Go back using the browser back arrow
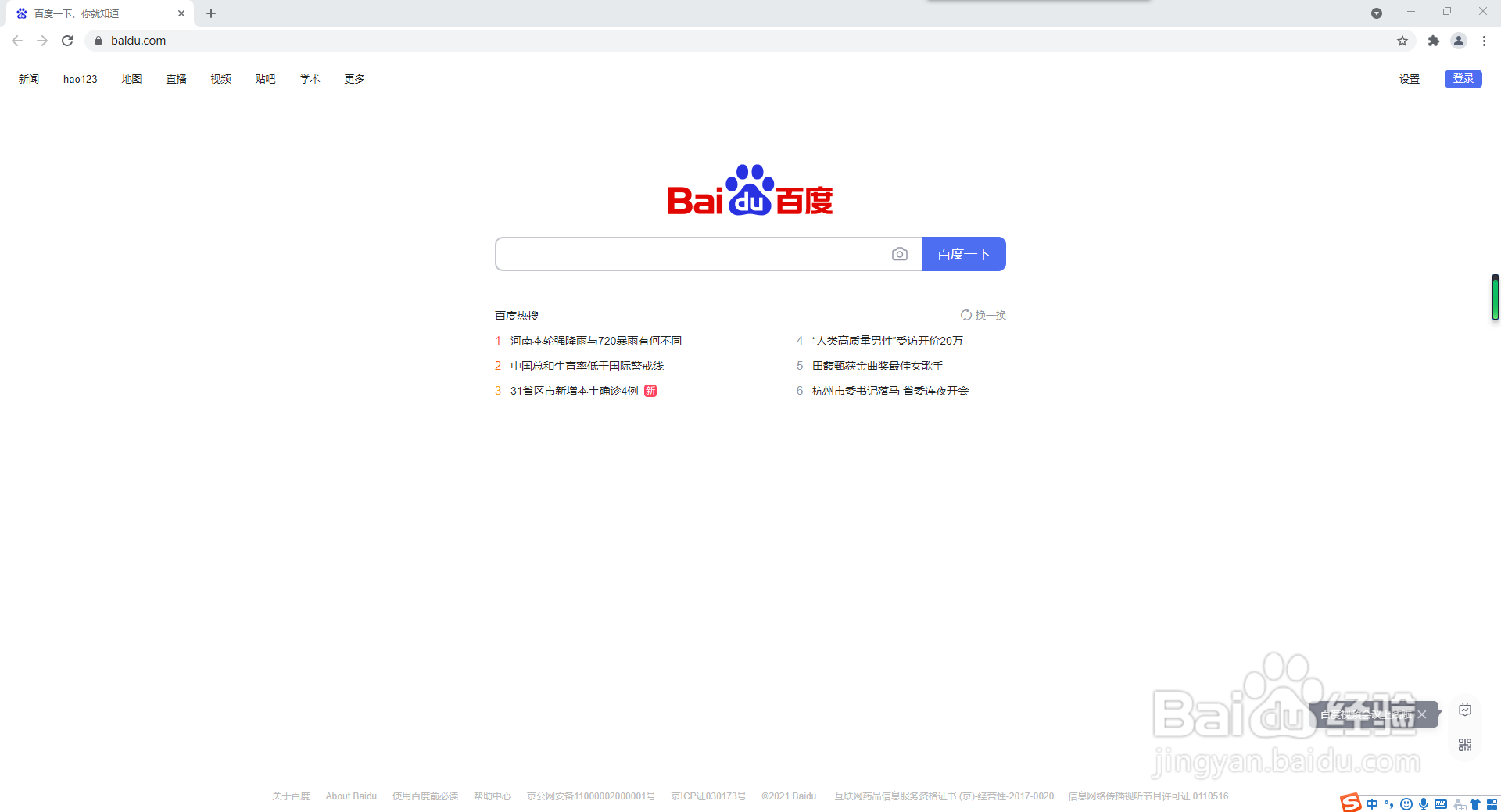 point(17,41)
